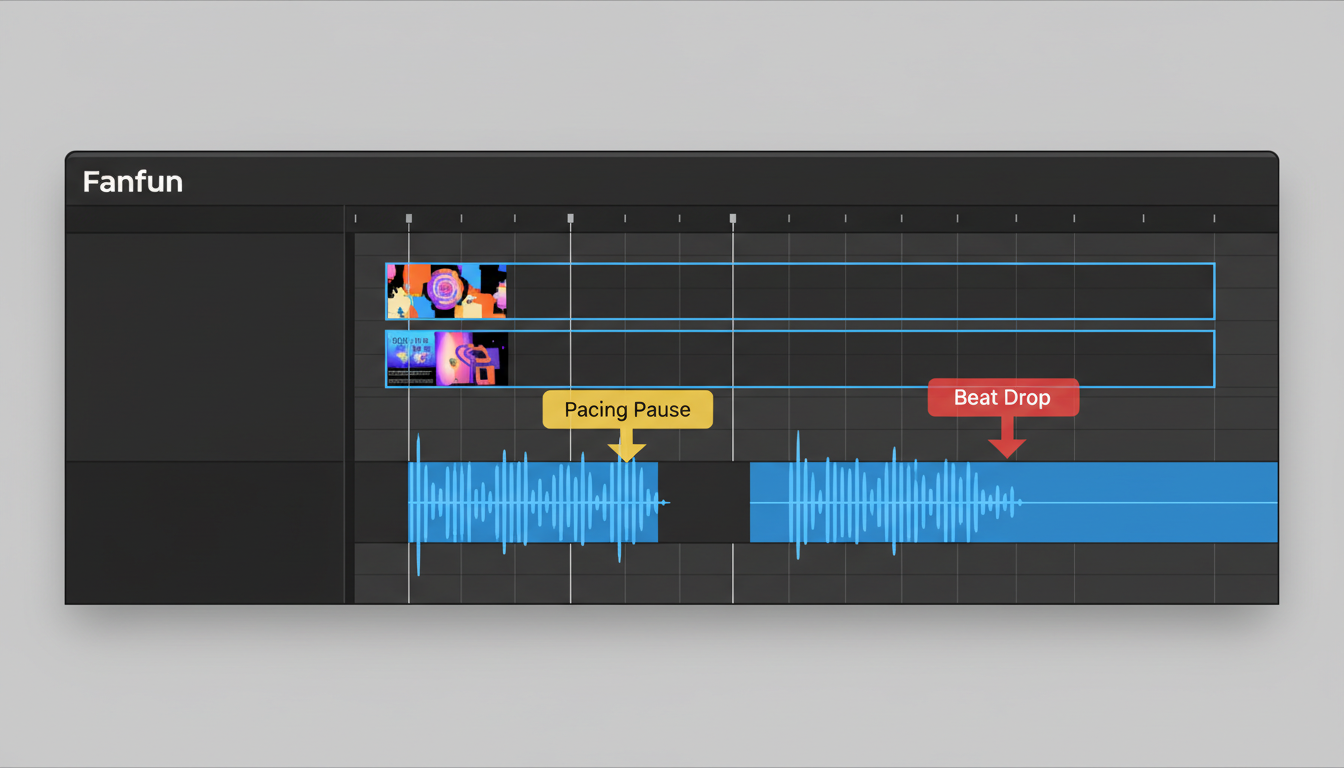This screenshot has height=768, width=1344.
Task: Select the Beat Drop marker label
Action: (x=1002, y=397)
